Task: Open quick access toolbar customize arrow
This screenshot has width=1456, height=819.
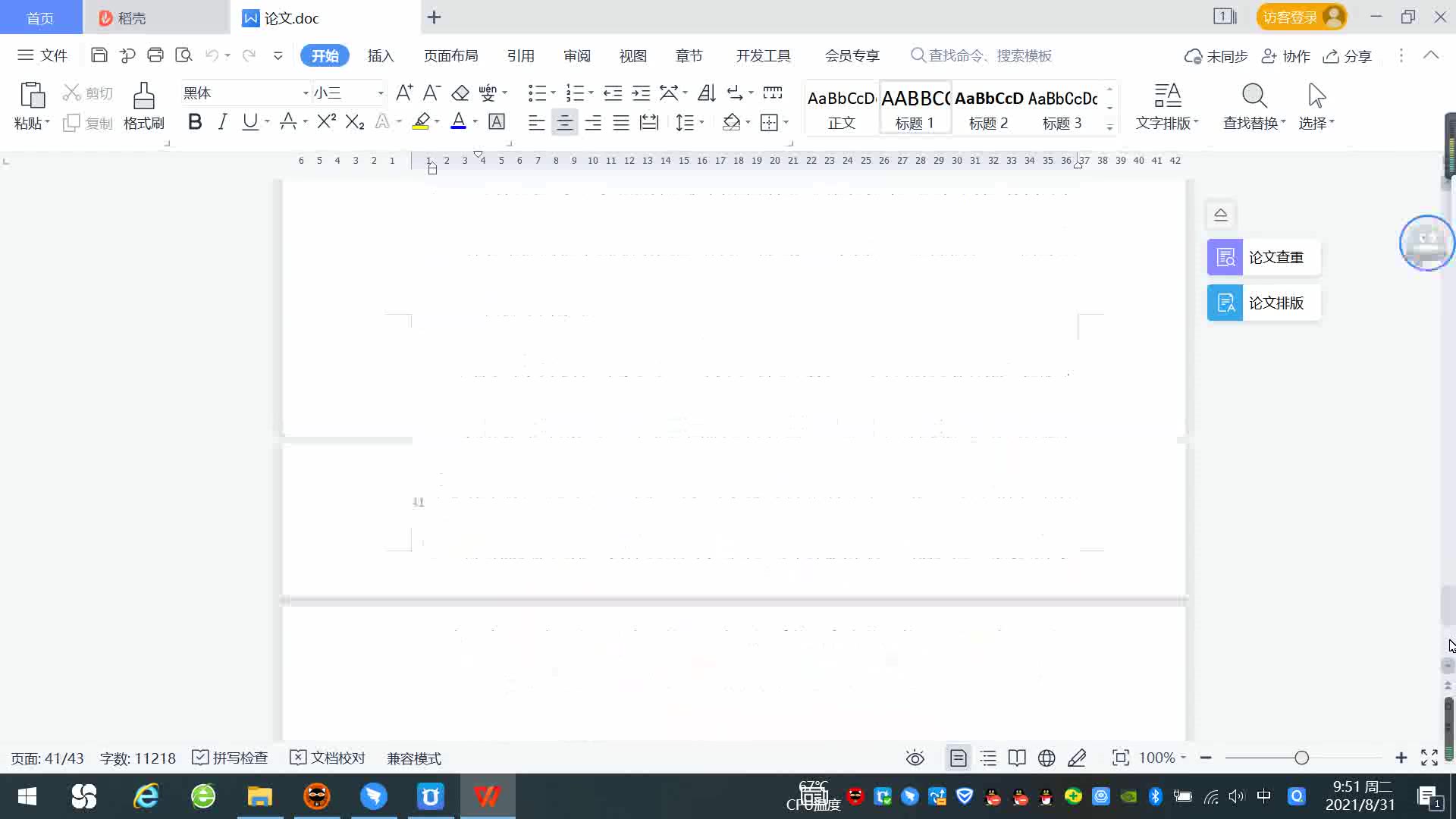Action: [x=278, y=55]
